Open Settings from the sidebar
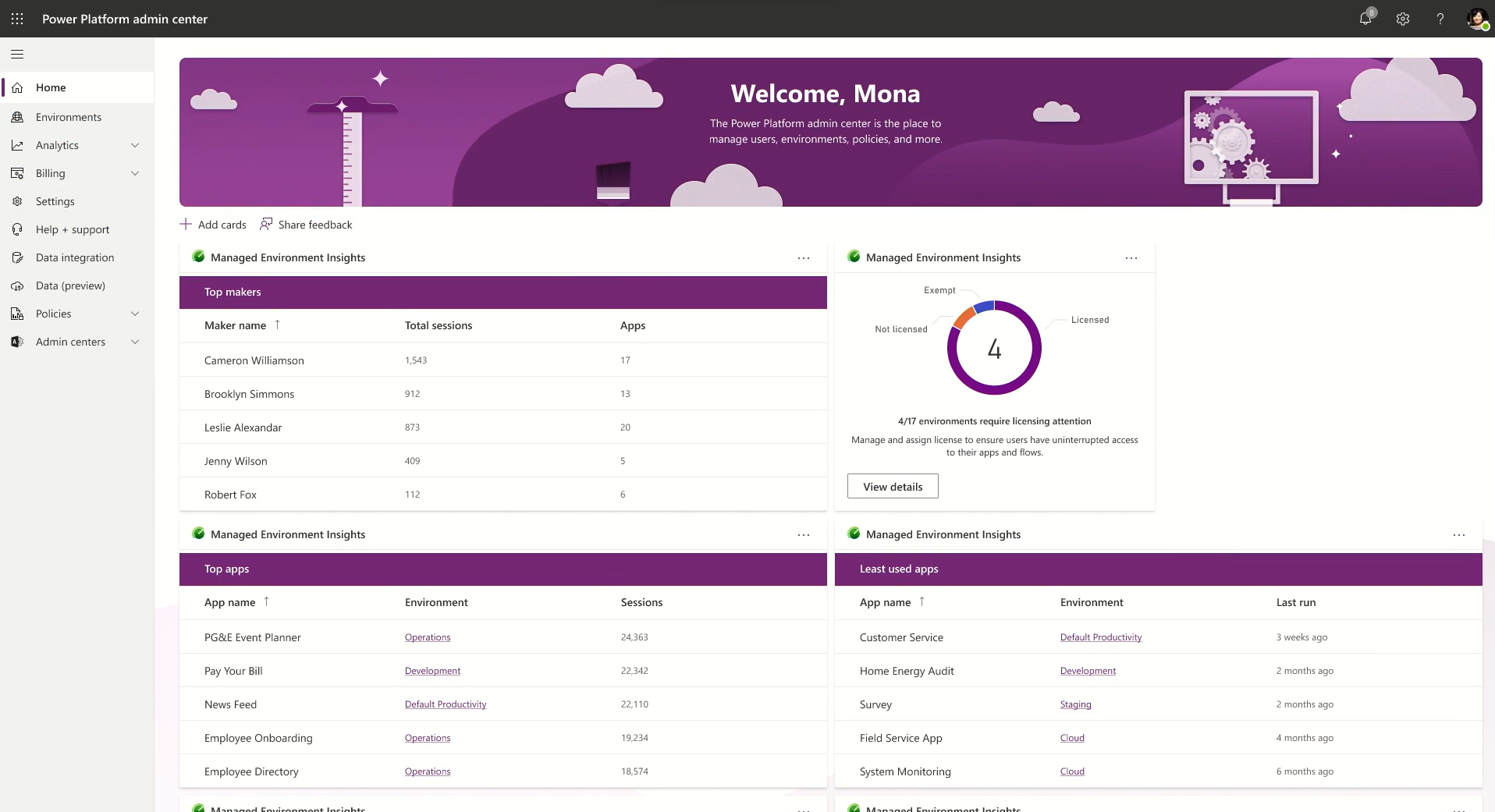 [77, 201]
